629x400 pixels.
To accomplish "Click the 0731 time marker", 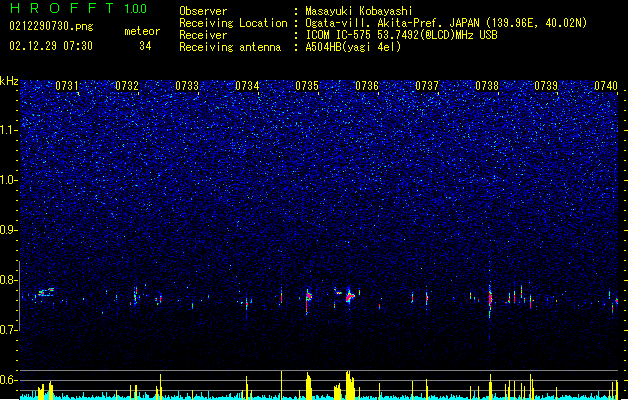I will [x=67, y=86].
